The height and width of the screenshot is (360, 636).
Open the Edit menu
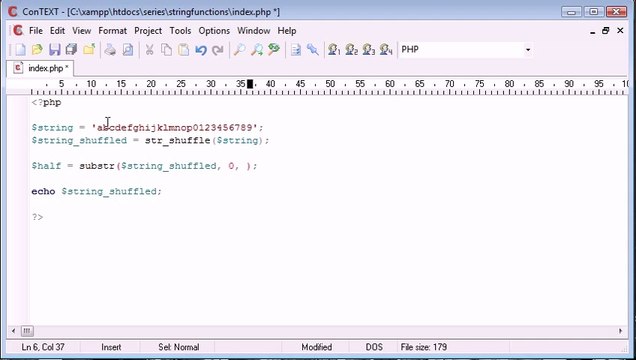pyautogui.click(x=57, y=31)
